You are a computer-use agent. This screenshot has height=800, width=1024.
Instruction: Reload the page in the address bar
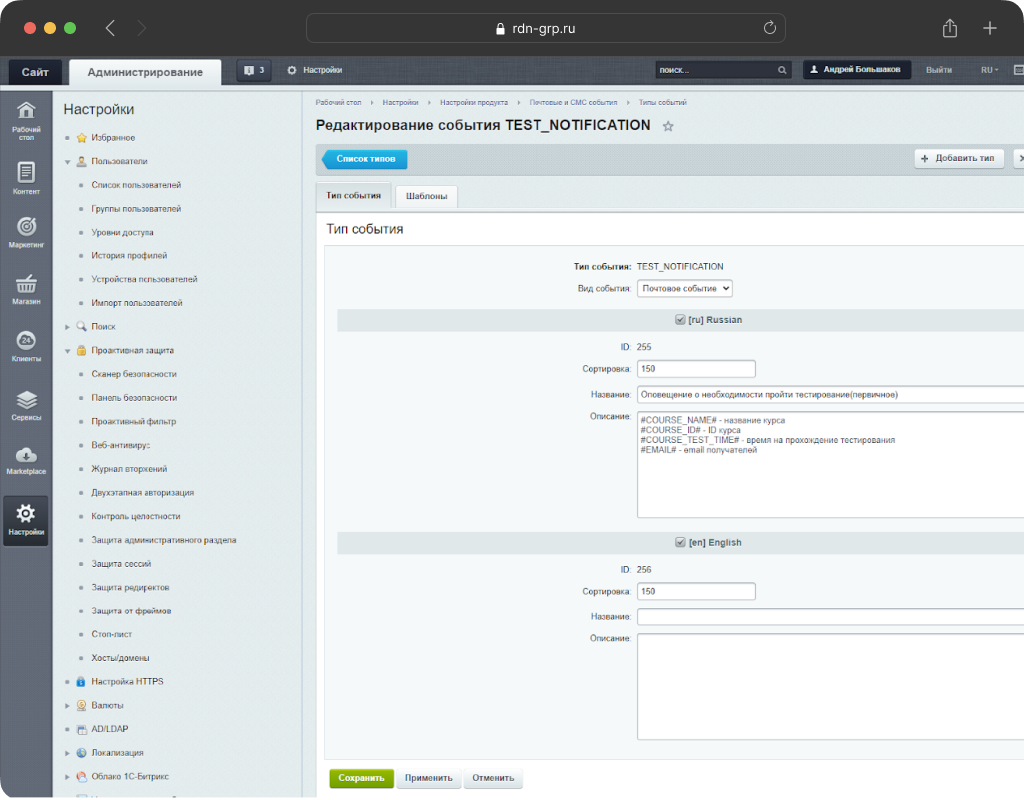pyautogui.click(x=769, y=28)
